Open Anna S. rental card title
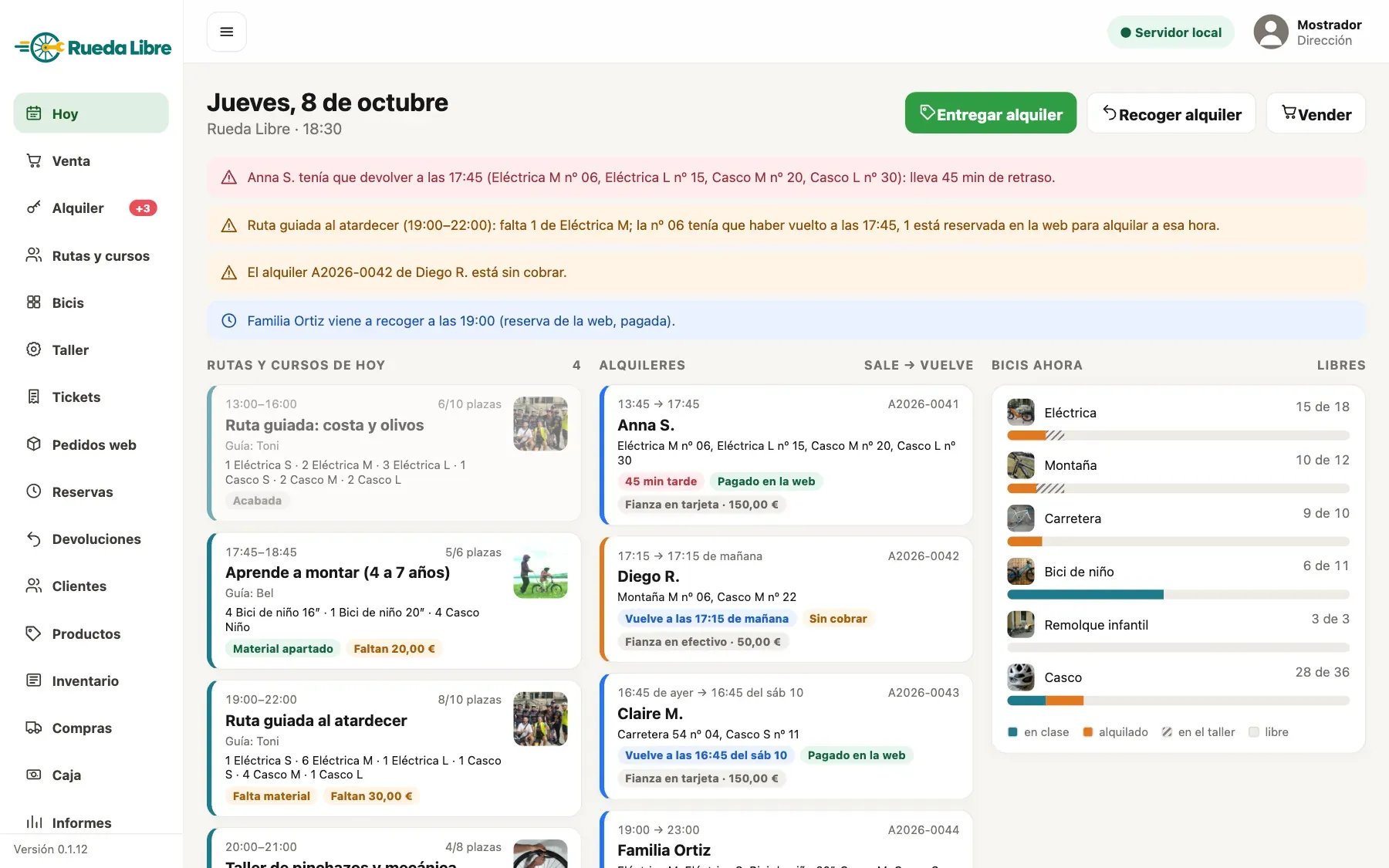The image size is (1389, 868). click(646, 425)
